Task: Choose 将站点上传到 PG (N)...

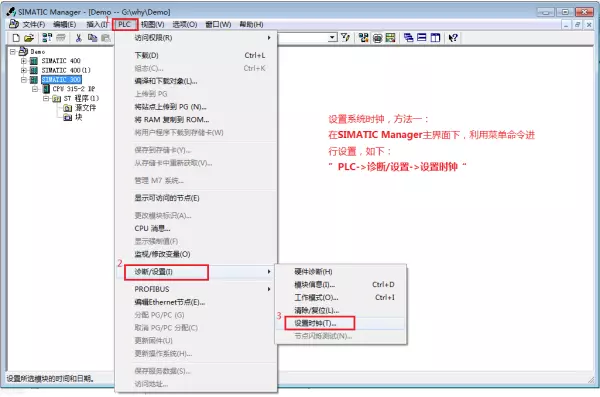Action: (x=196, y=107)
